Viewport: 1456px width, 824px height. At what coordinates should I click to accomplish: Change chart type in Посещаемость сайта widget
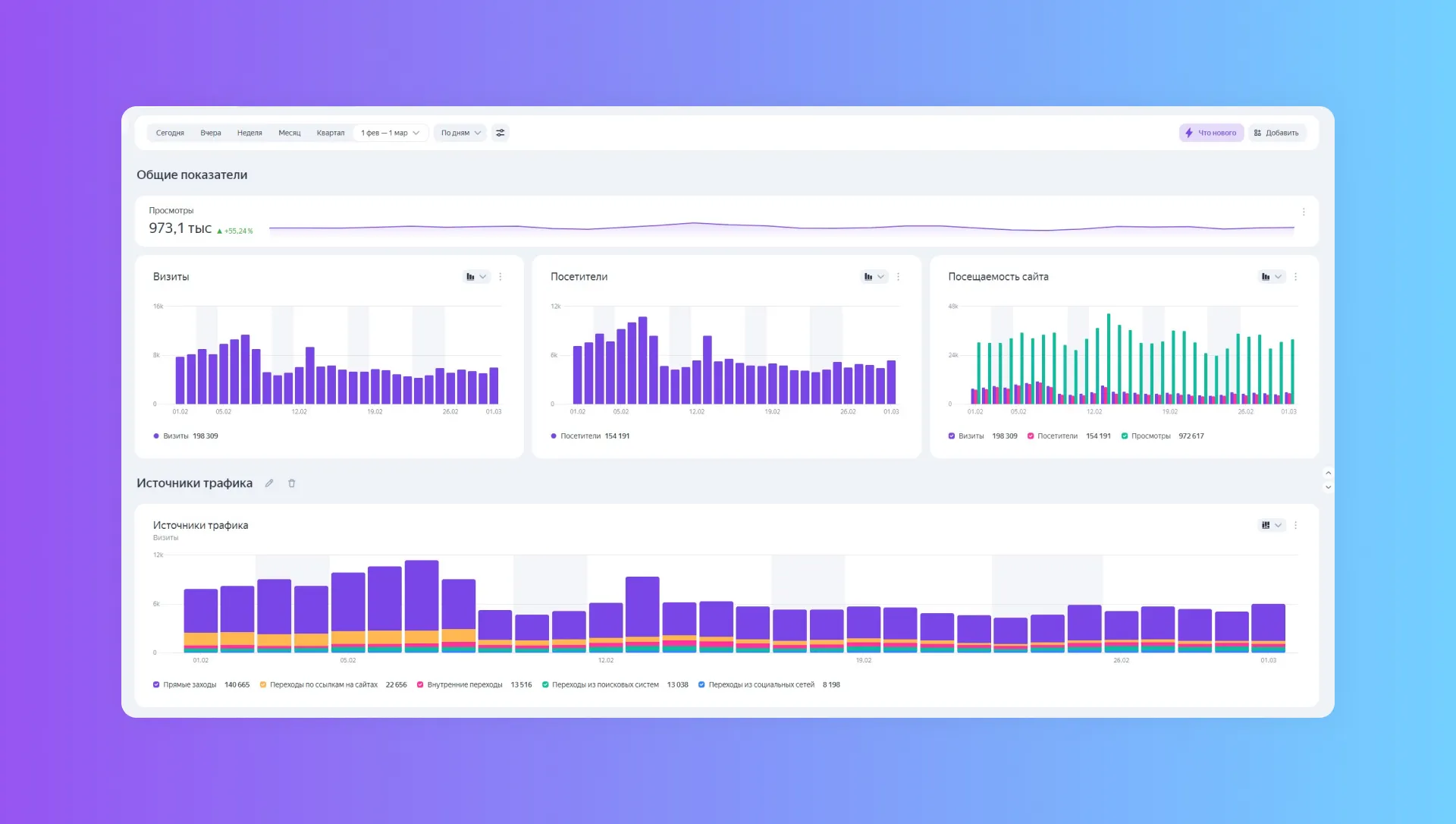coord(1272,277)
